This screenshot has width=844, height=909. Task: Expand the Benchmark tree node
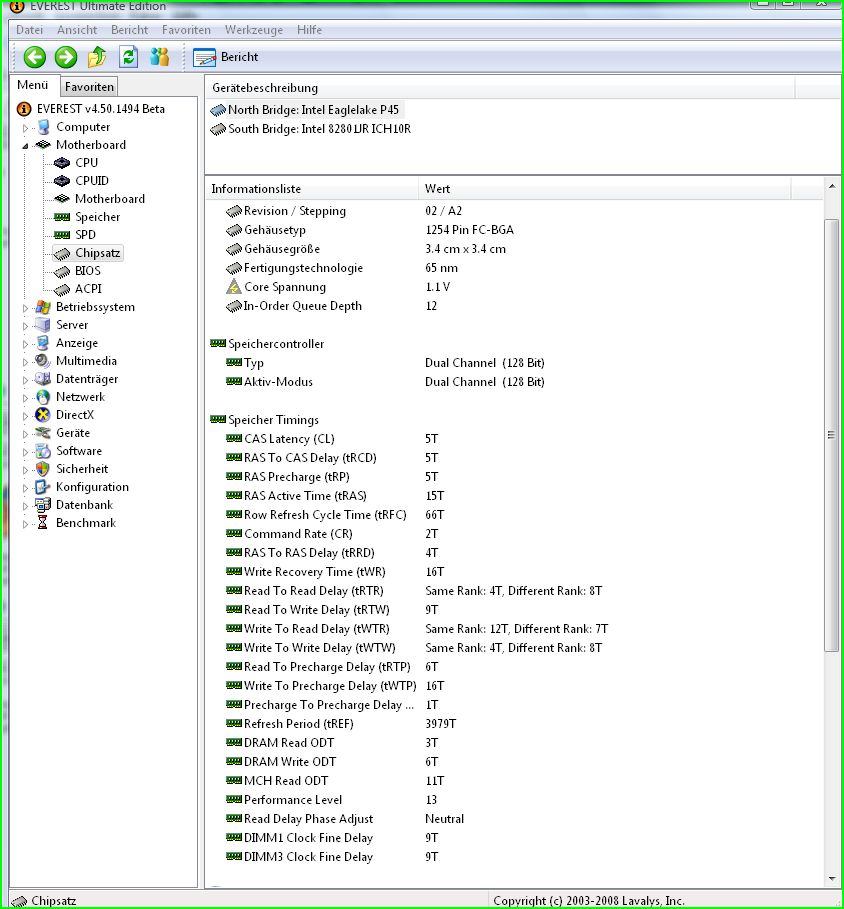[x=25, y=523]
